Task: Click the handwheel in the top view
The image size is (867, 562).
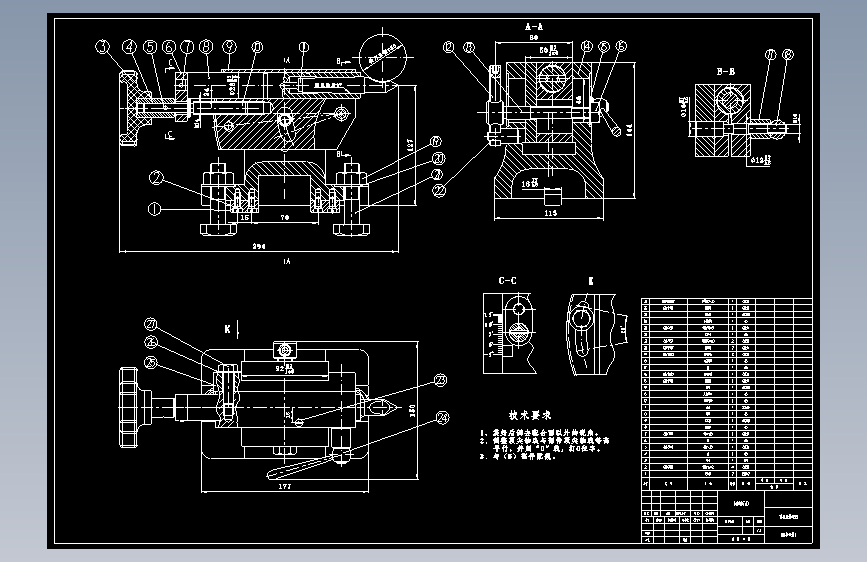Action: 136,408
